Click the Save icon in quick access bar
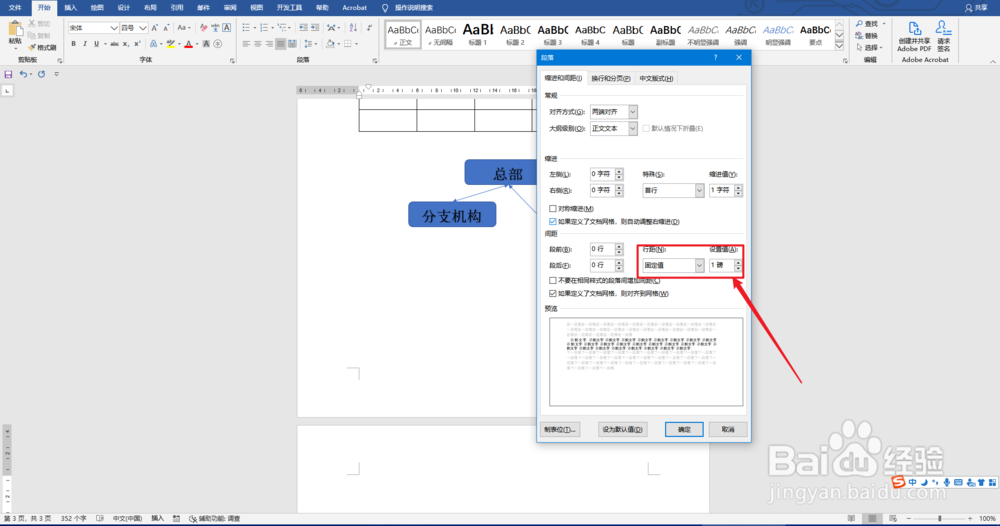Image resolution: width=1000 pixels, height=526 pixels. click(8, 75)
